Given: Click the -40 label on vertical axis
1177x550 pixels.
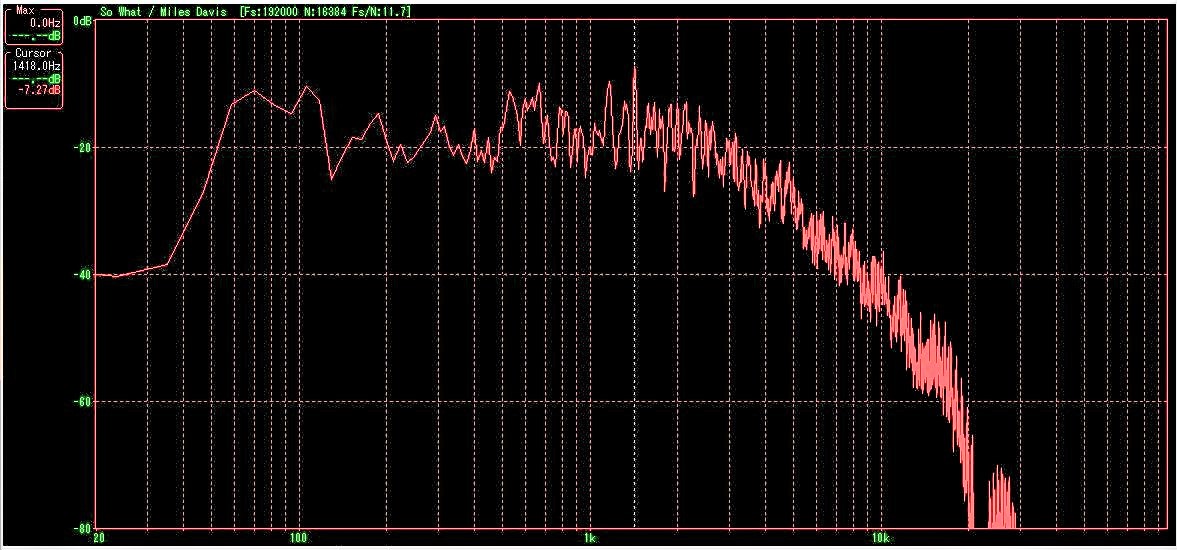Looking at the screenshot, I should (x=83, y=274).
